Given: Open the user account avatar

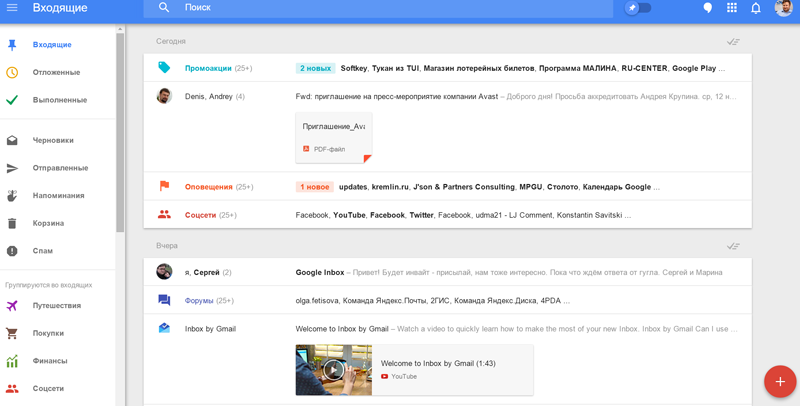Looking at the screenshot, I should point(783,8).
